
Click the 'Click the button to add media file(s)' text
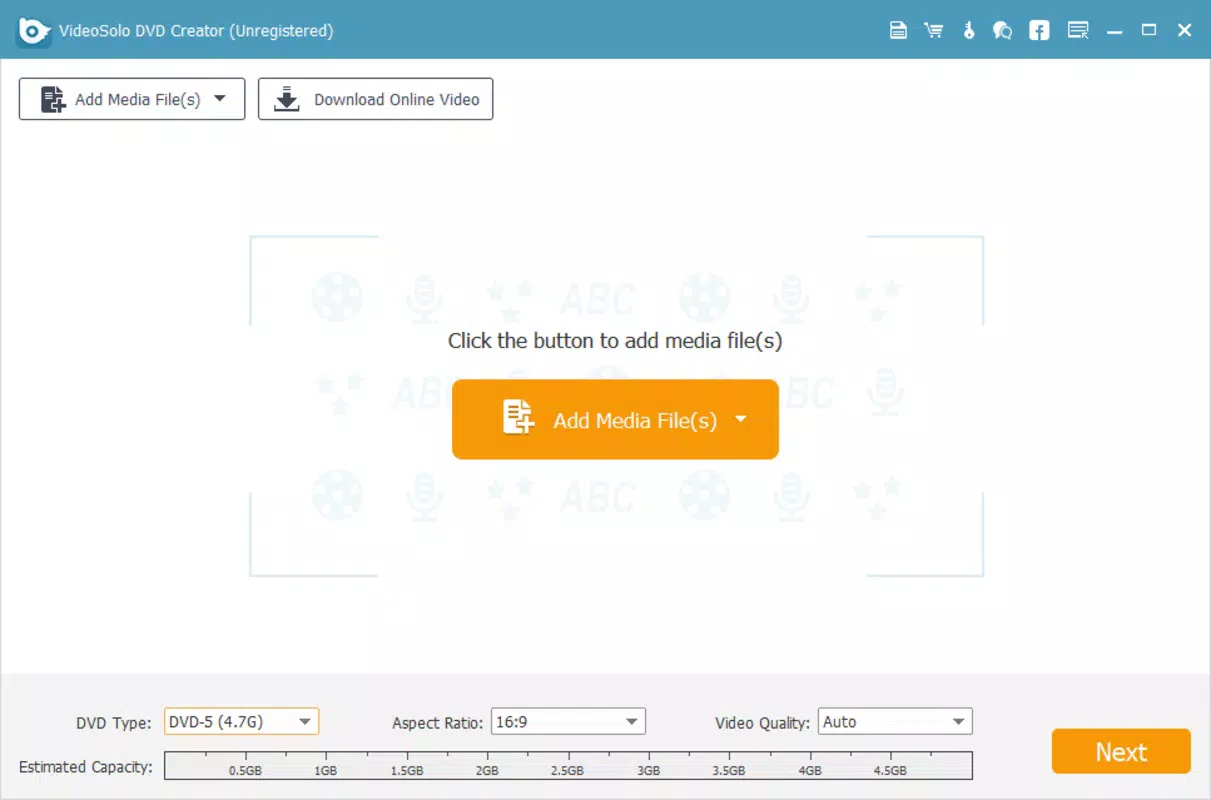tap(615, 341)
